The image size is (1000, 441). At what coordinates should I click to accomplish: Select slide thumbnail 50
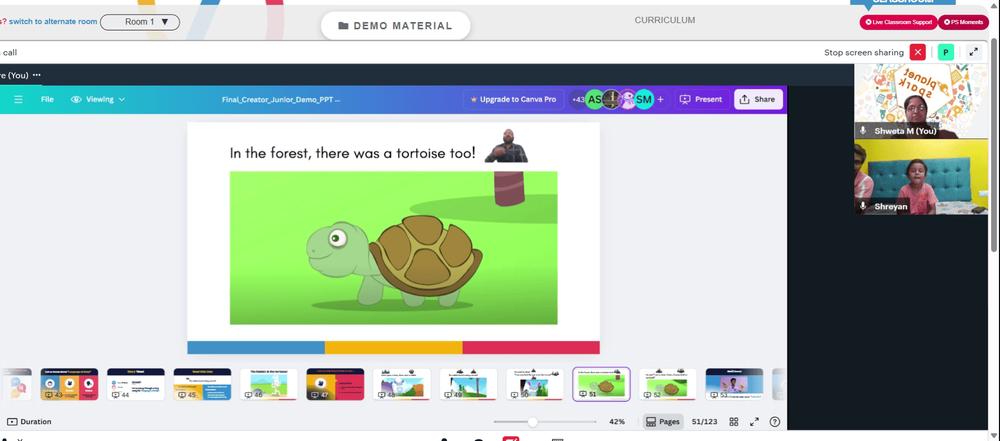point(535,384)
